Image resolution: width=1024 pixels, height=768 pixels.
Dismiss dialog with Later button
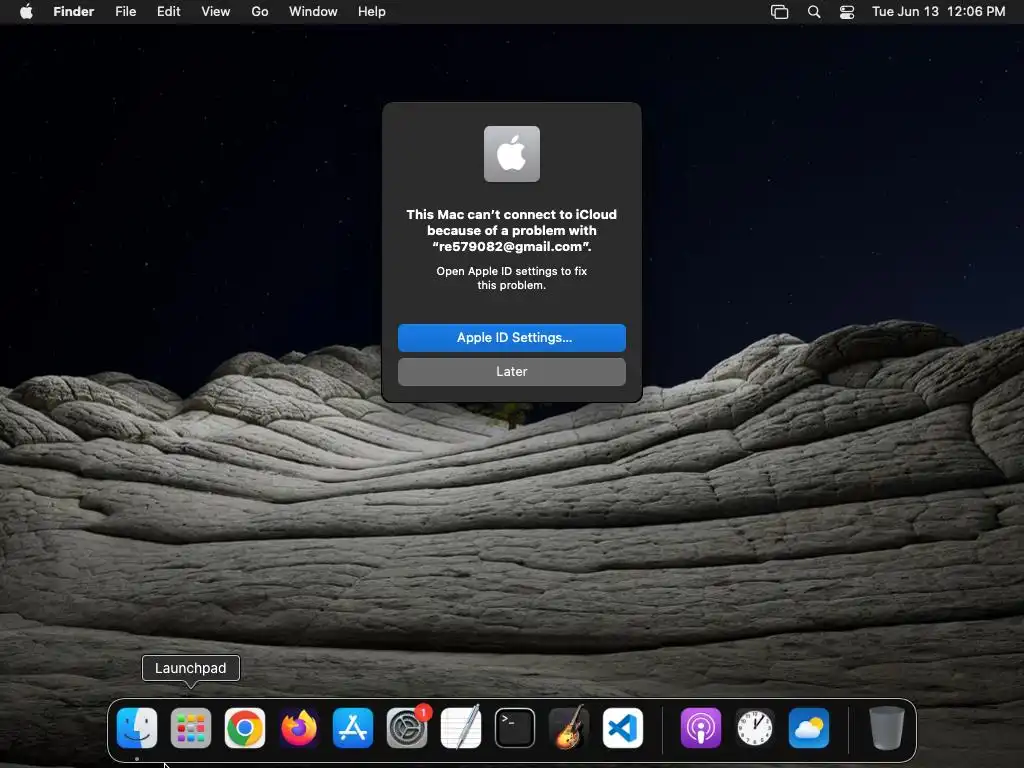tap(511, 372)
